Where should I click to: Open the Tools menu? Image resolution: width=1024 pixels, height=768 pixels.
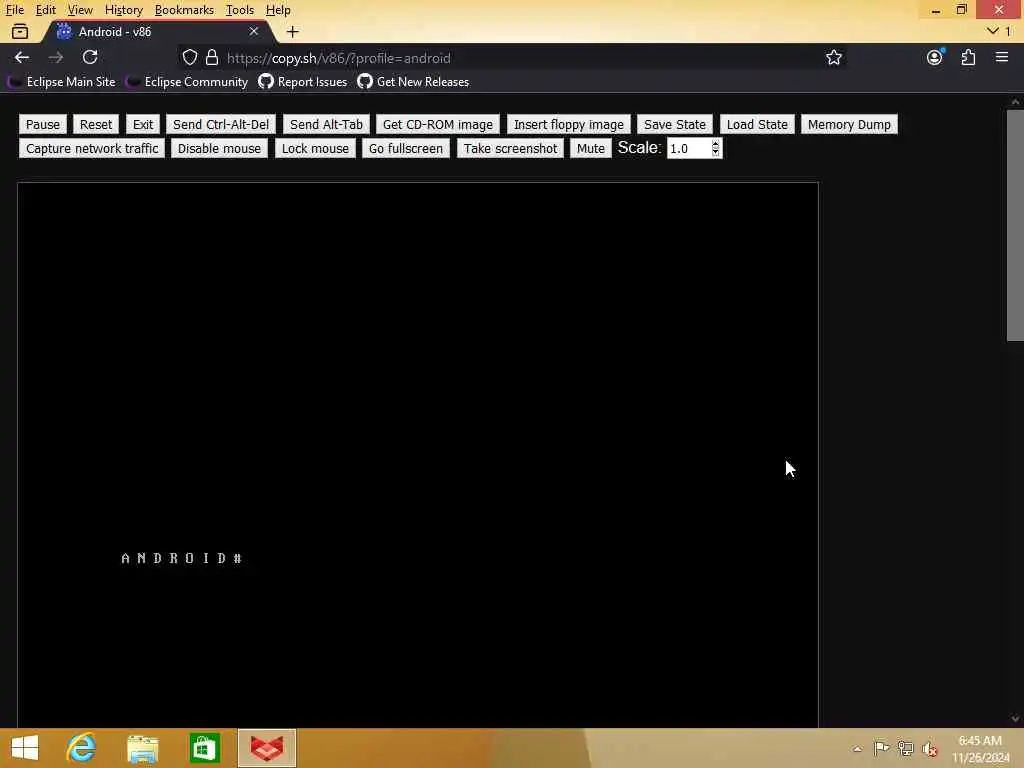click(240, 10)
